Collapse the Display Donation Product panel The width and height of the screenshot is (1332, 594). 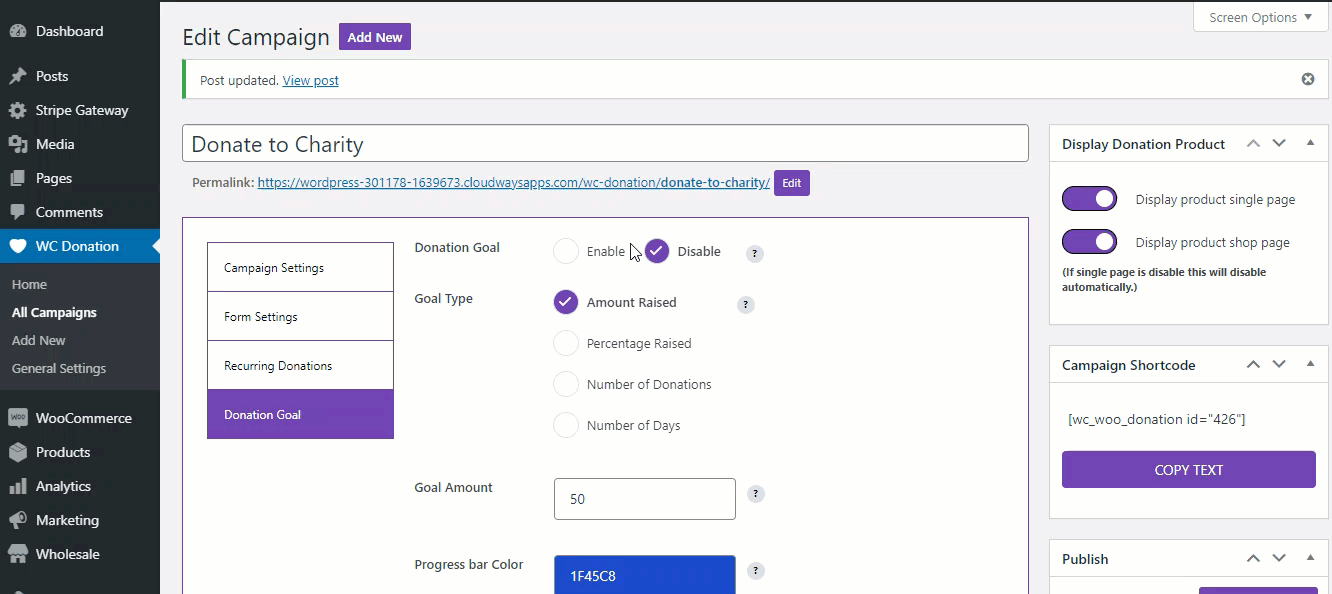tap(1310, 143)
